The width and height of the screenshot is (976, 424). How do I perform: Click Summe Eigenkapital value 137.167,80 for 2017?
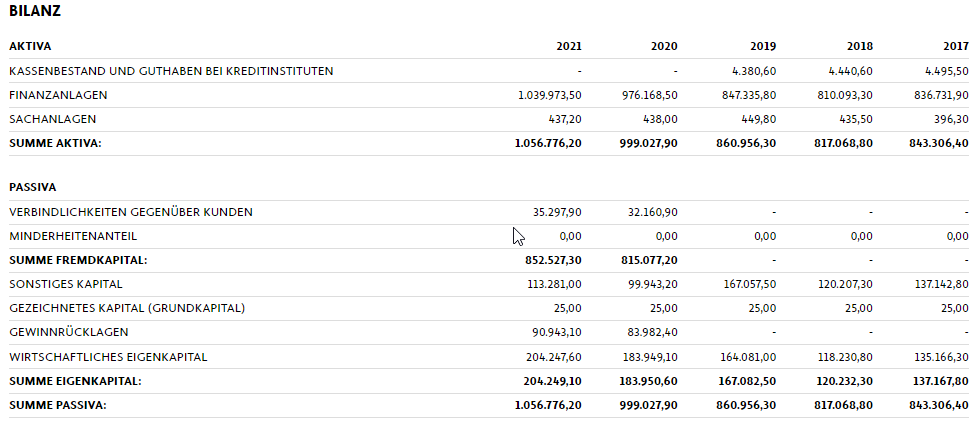(x=940, y=381)
